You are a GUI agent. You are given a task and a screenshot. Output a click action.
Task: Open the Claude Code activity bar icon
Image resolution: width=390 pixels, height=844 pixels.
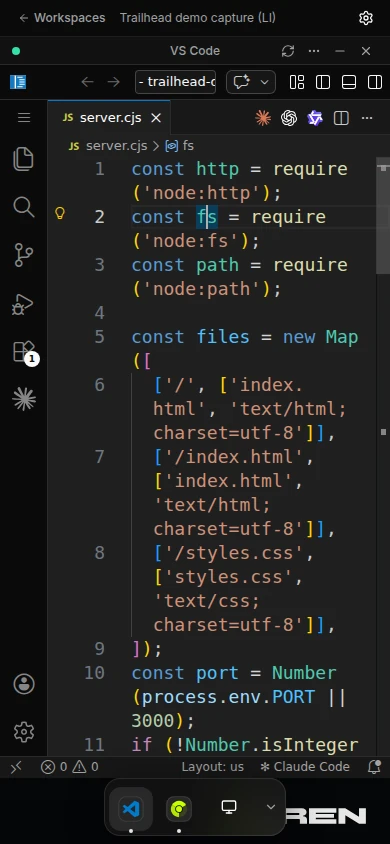click(x=24, y=399)
